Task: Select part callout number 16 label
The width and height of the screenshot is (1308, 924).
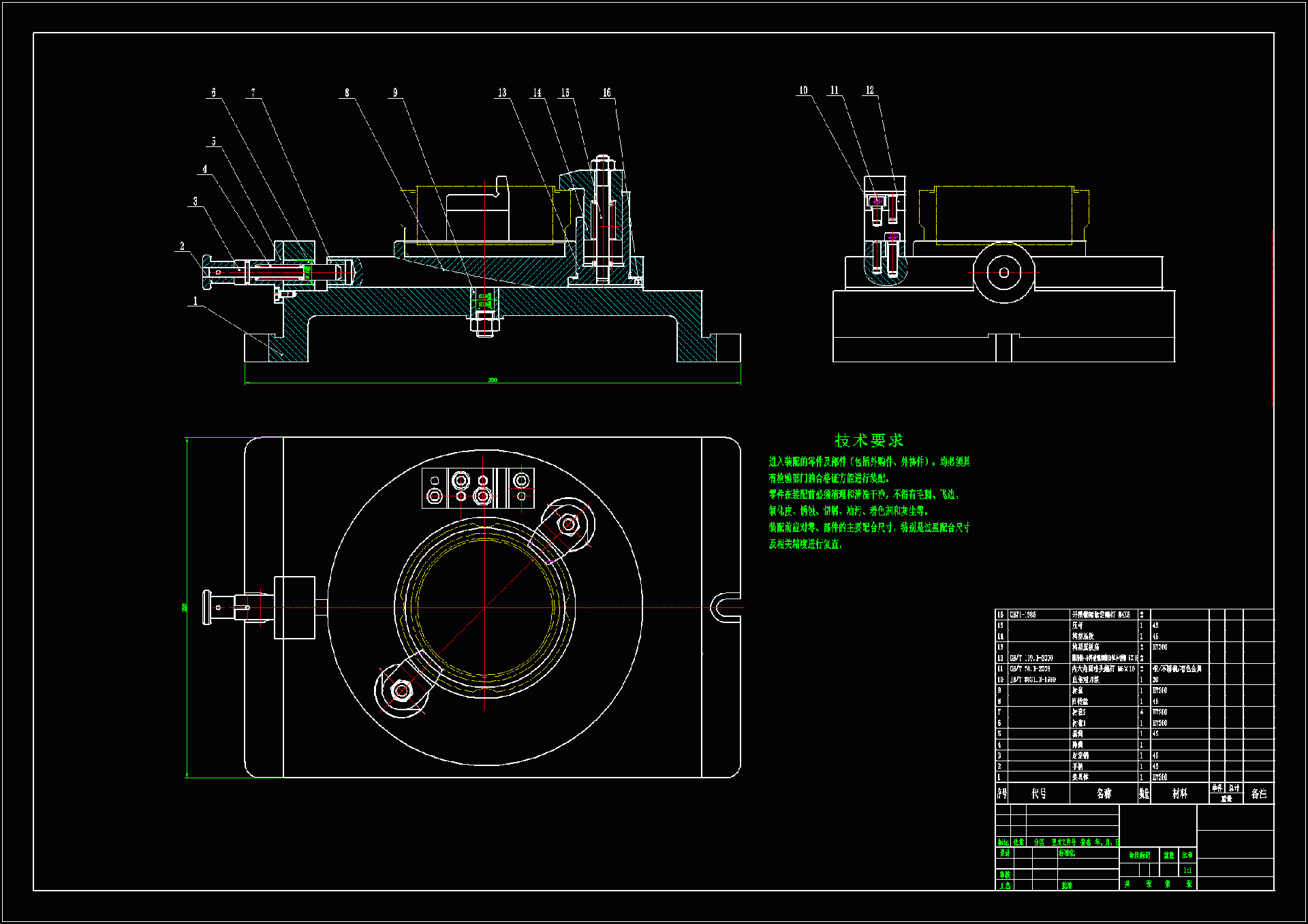Action: click(606, 93)
